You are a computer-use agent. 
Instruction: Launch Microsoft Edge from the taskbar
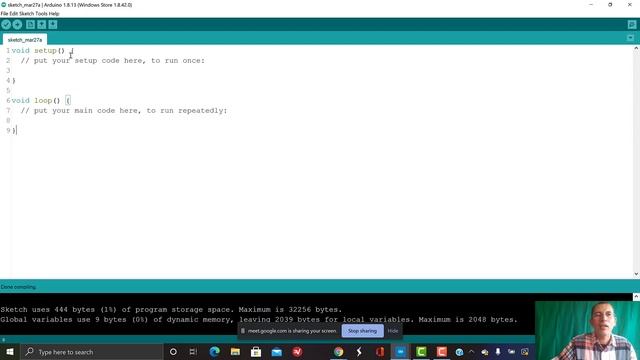click(214, 352)
